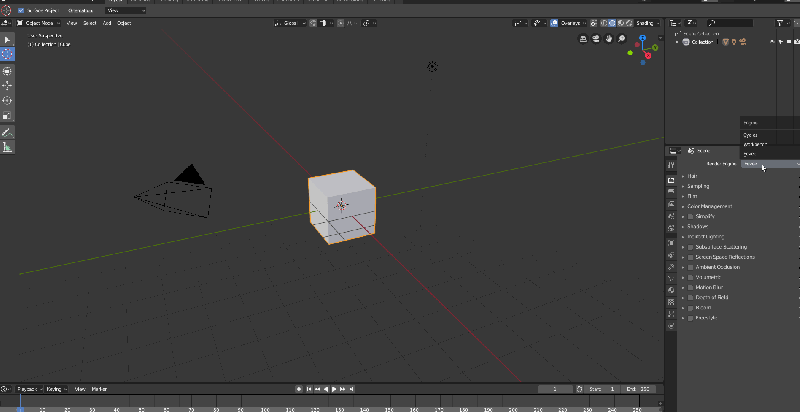Select the Scale tool in left toolbar
This screenshot has width=800, height=412.
point(7,115)
